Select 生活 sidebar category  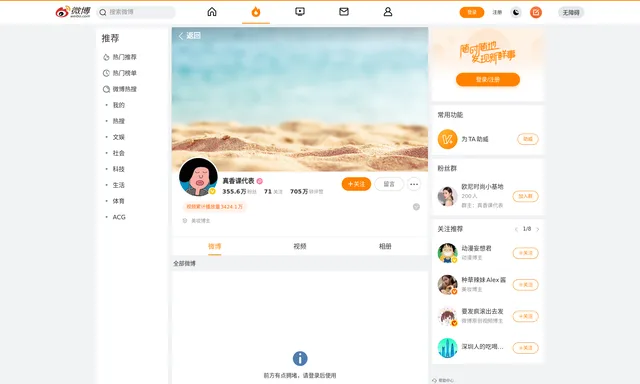coord(119,185)
